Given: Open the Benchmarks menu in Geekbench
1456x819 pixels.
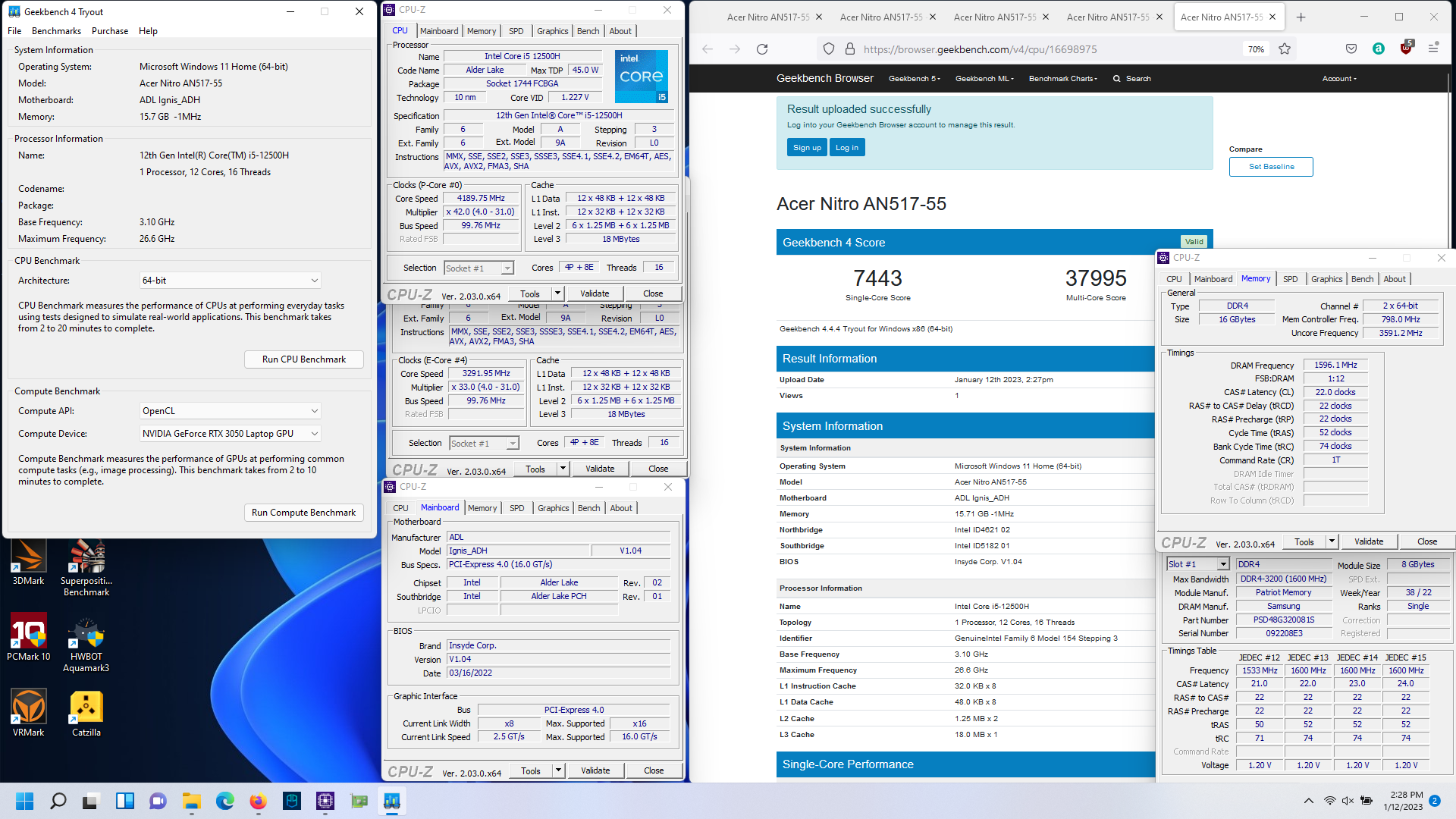Looking at the screenshot, I should click(56, 31).
